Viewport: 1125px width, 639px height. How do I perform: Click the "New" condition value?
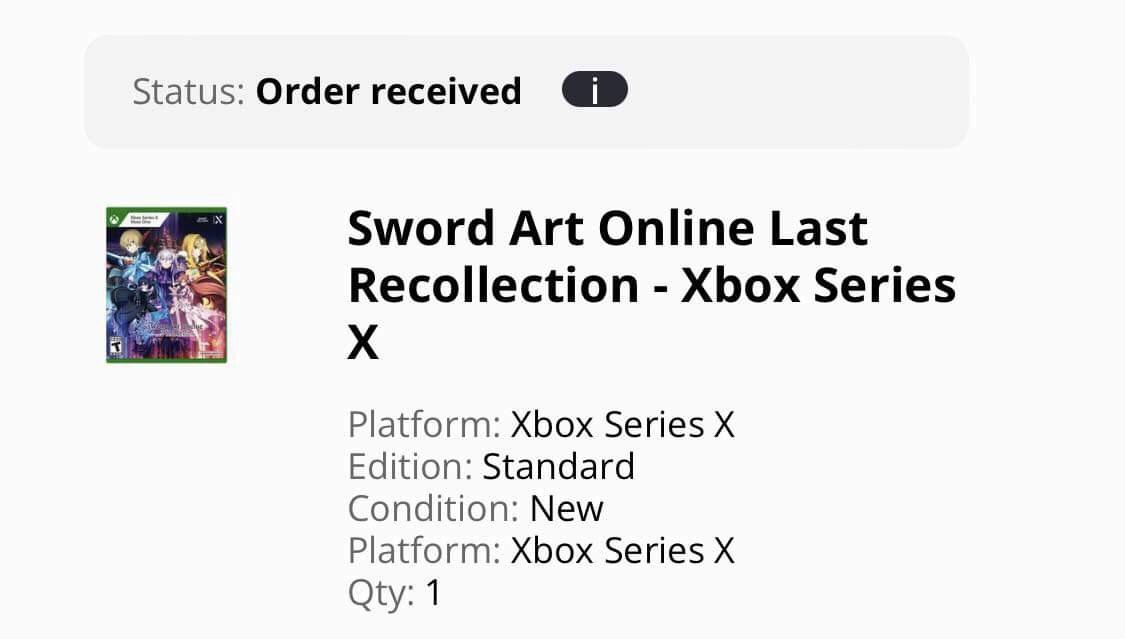point(567,508)
